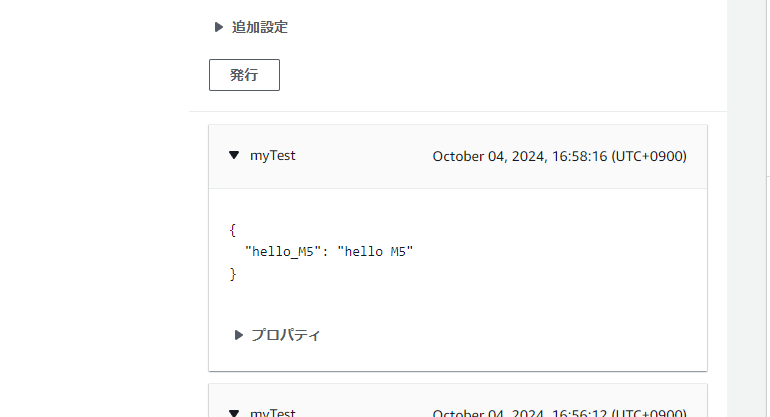The height and width of the screenshot is (417, 770).
Task: Click myTest topic name in 16:56:12 message
Action: coord(273,412)
